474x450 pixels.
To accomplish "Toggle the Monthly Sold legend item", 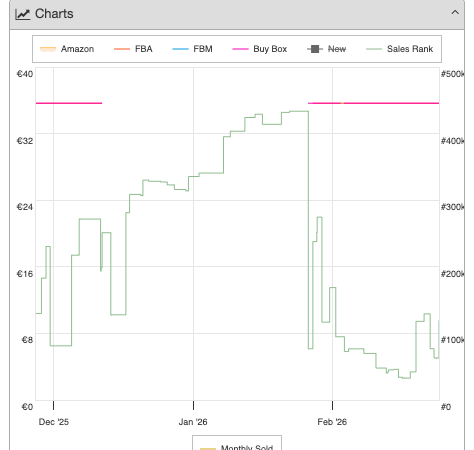I will [237, 447].
